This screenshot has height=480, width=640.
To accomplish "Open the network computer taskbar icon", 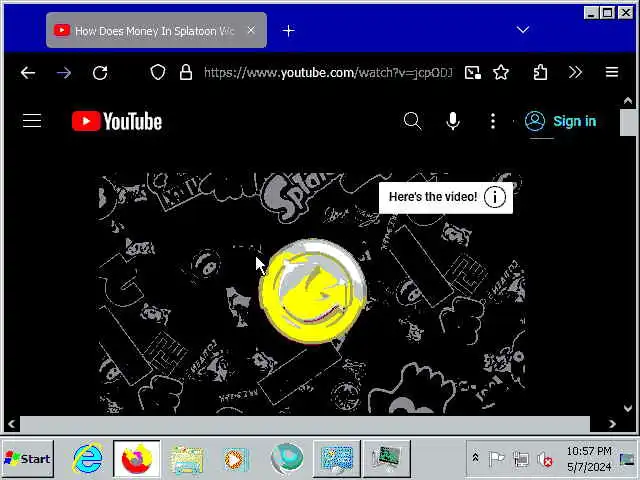I will [387, 458].
